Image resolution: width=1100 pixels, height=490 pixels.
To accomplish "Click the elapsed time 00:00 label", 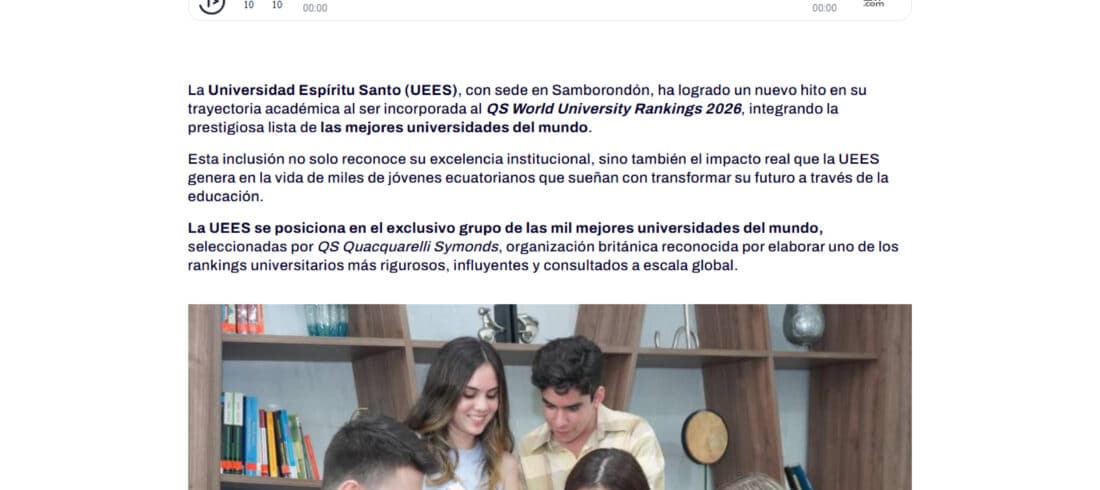I will [315, 8].
